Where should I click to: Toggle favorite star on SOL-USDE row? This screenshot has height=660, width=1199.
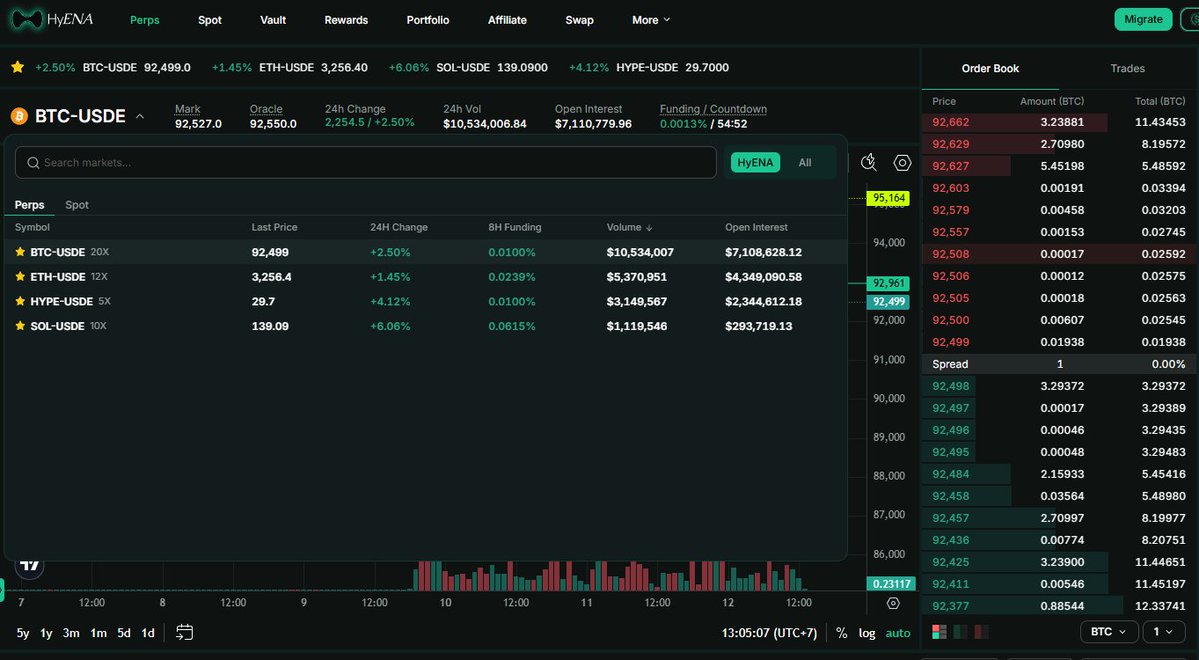(x=20, y=326)
